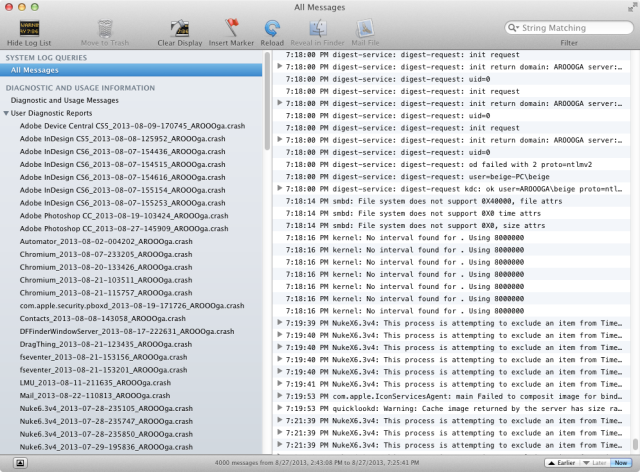Open Adobe Device Central CS5 crash report
The image size is (640, 472).
pos(132,126)
